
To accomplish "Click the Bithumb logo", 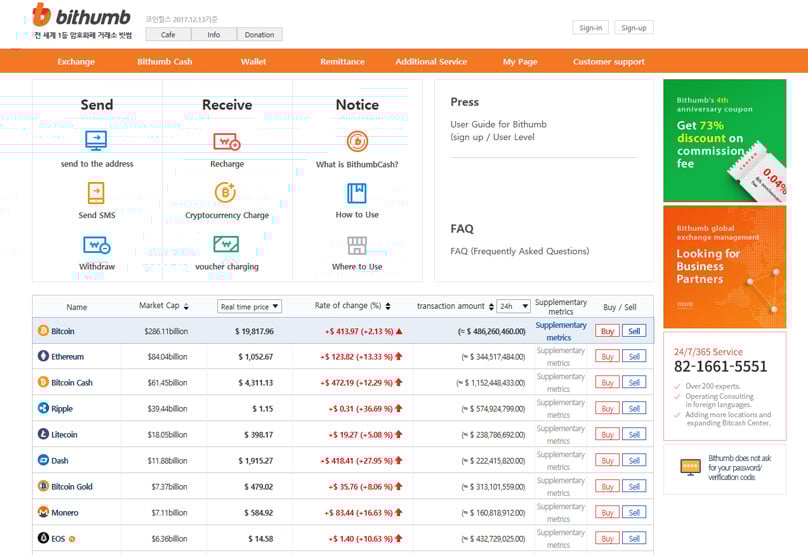I will (81, 15).
